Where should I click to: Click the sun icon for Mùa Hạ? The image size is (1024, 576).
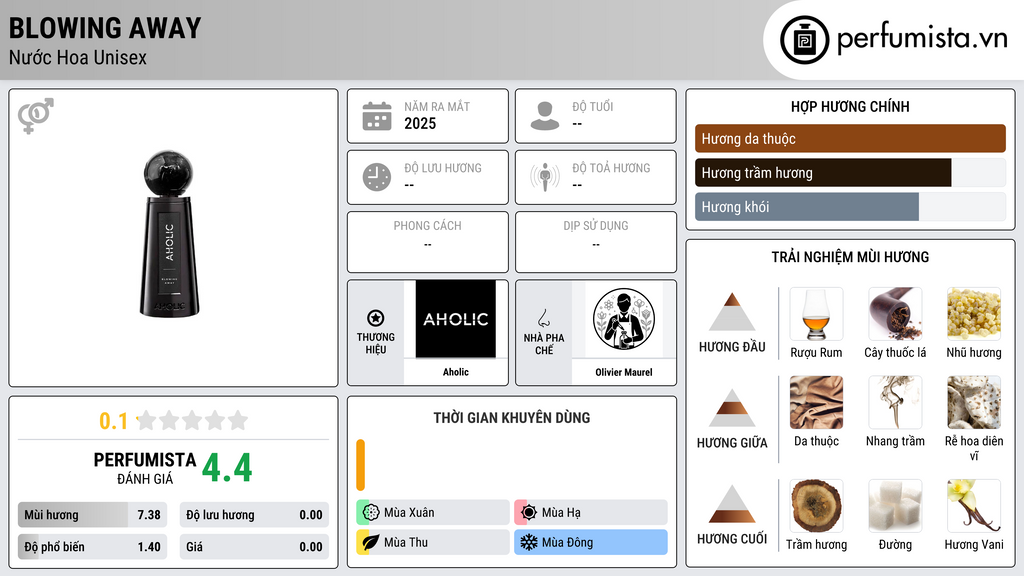pyautogui.click(x=528, y=513)
